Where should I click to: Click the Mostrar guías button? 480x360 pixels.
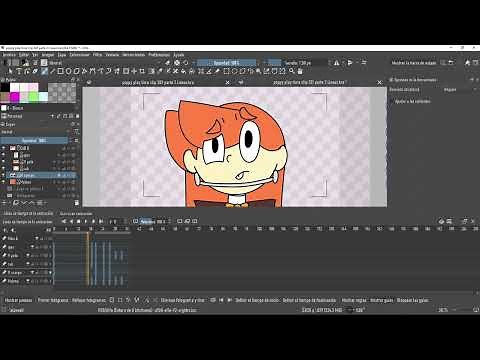[382, 300]
